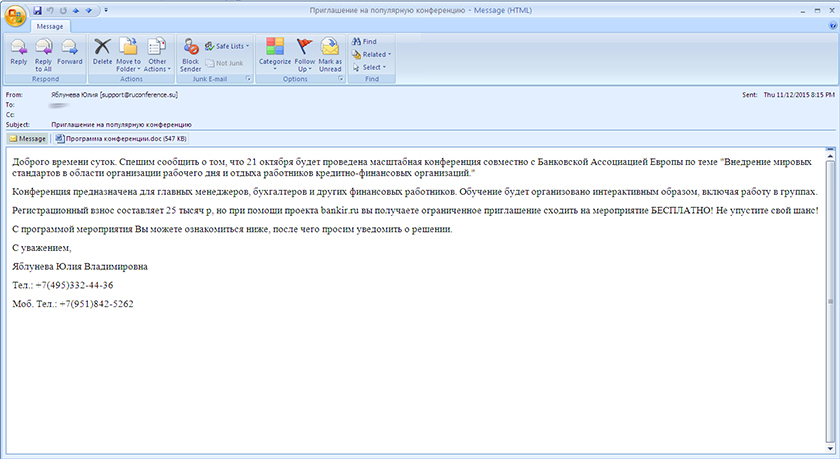Open attachment Программа конференции.doc
The height and width of the screenshot is (459, 840).
point(121,139)
